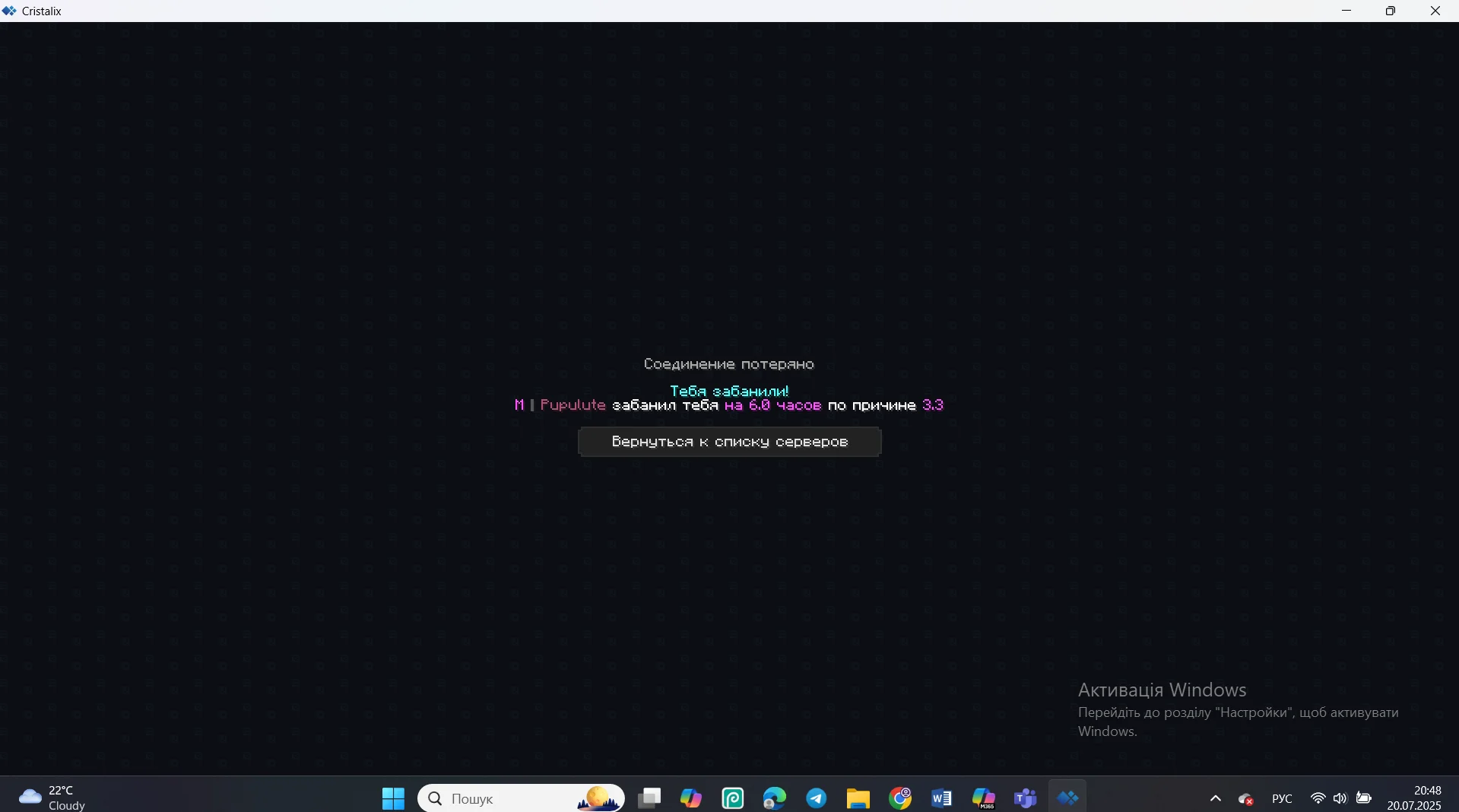Expand the hidden system tray icons
Image resolution: width=1459 pixels, height=812 pixels.
1216,798
